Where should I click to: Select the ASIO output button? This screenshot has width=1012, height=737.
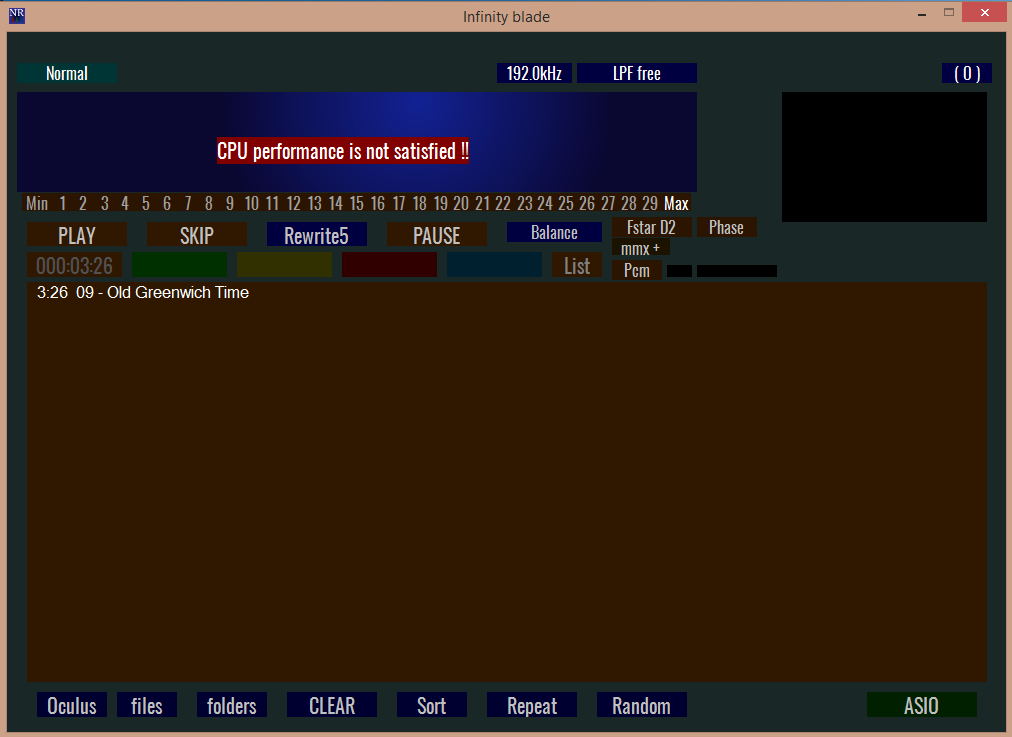[922, 705]
